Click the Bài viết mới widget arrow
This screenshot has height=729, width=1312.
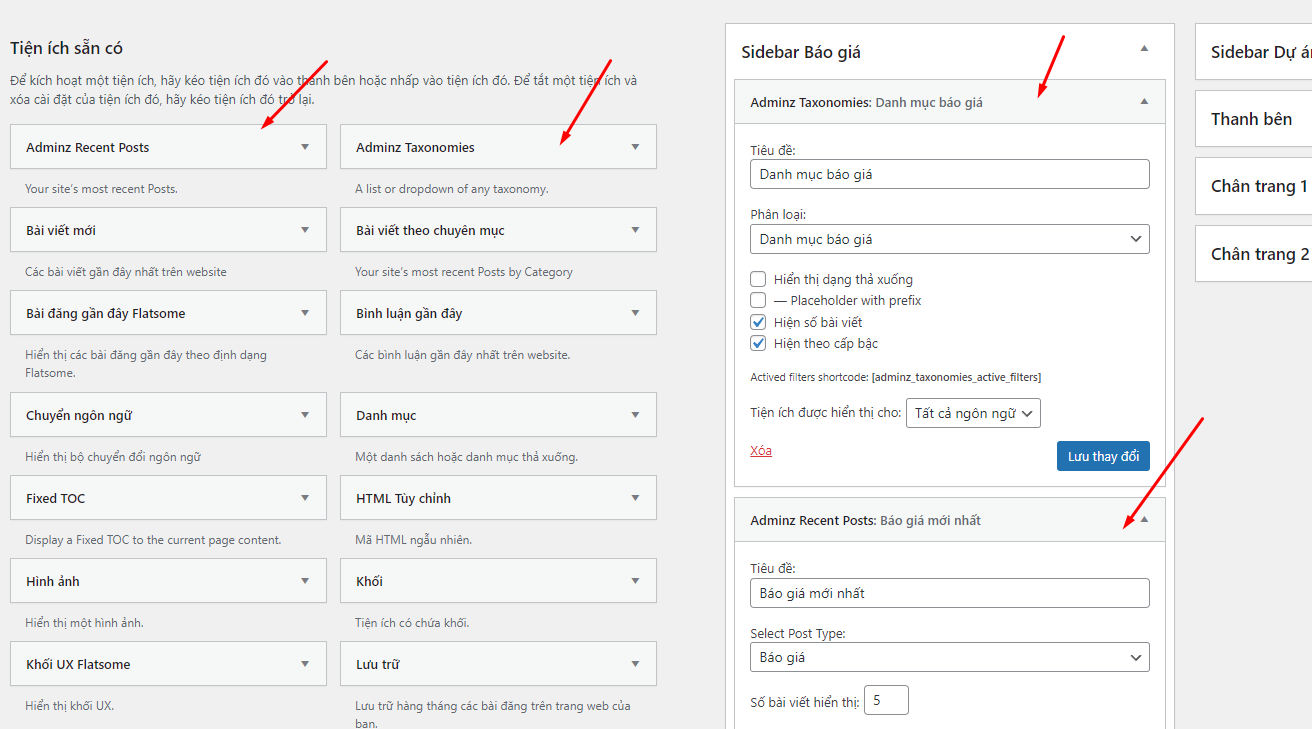coord(305,230)
